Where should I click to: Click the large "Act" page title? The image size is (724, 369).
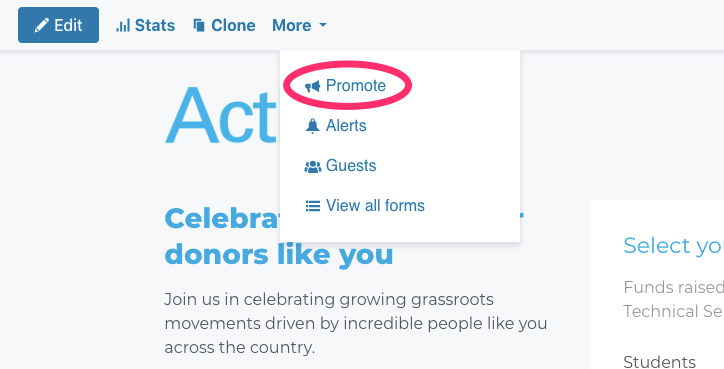[221, 116]
